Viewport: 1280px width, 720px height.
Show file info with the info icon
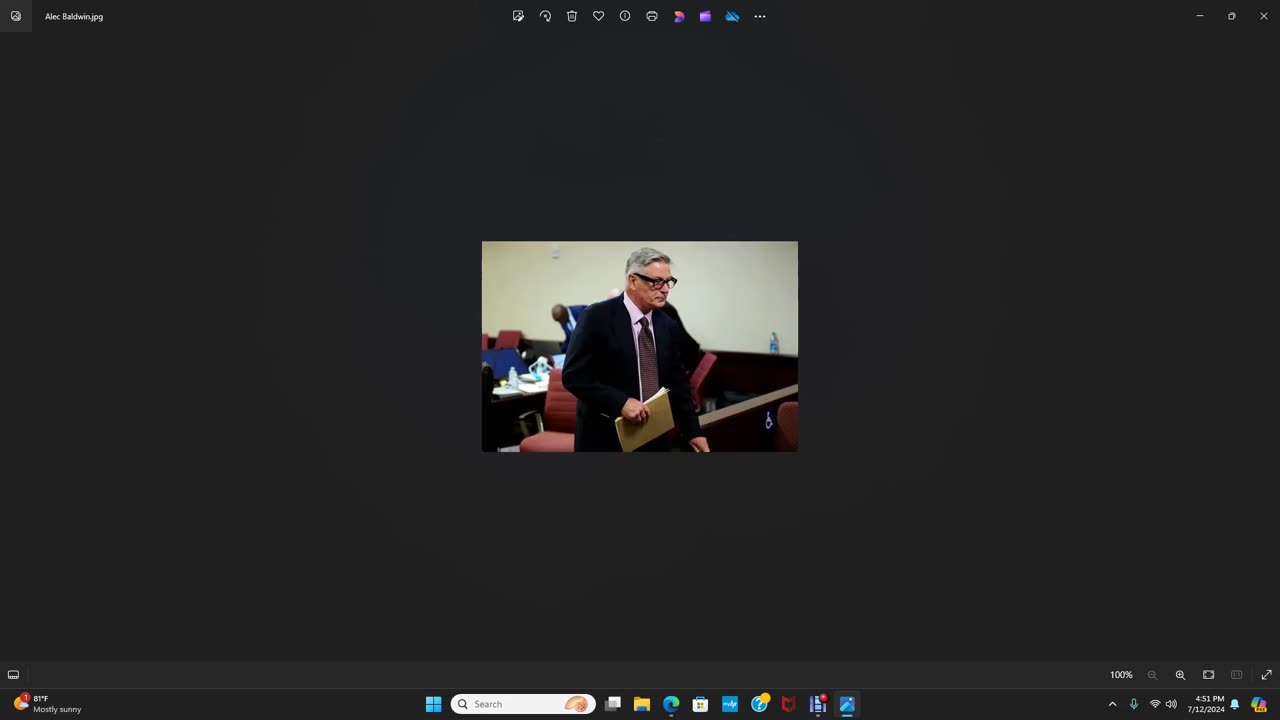coord(625,16)
